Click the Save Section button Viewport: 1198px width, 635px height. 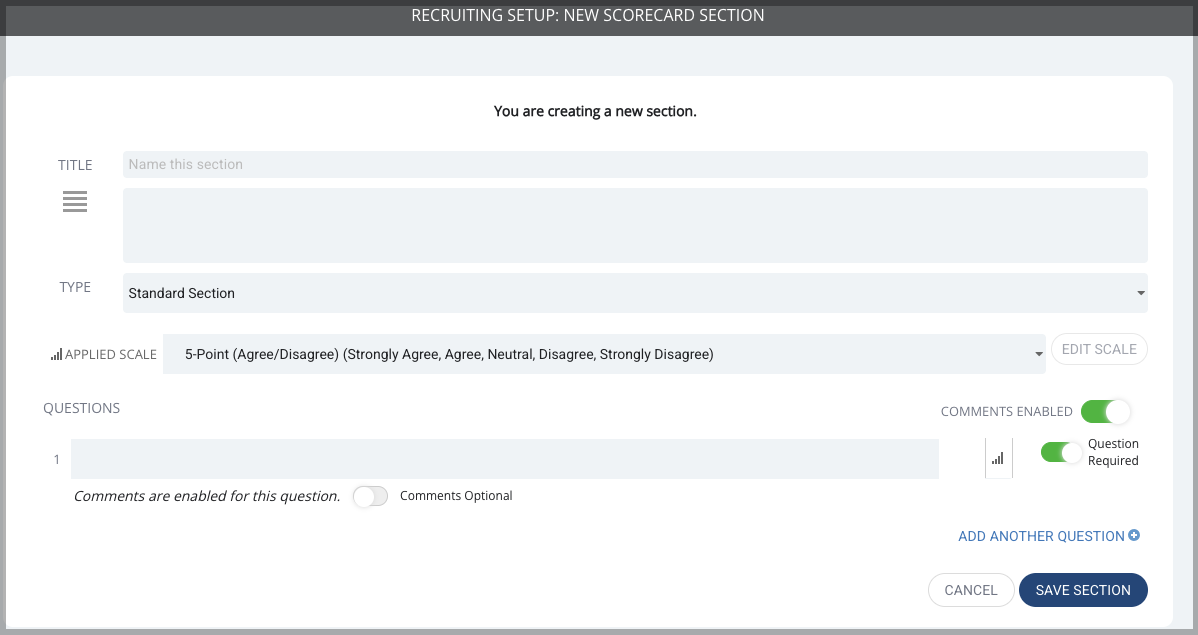coord(1083,590)
